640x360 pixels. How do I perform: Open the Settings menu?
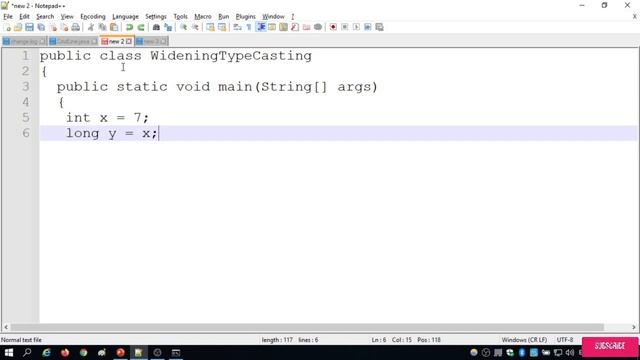(x=156, y=17)
